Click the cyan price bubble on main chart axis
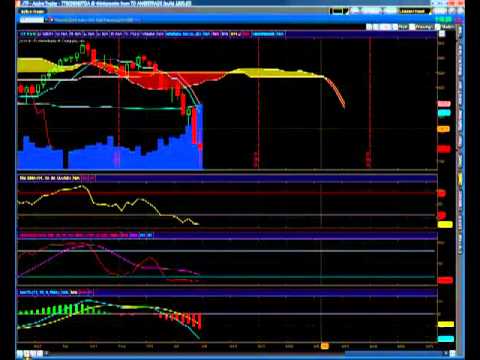The width and height of the screenshot is (480, 360). pyautogui.click(x=444, y=113)
